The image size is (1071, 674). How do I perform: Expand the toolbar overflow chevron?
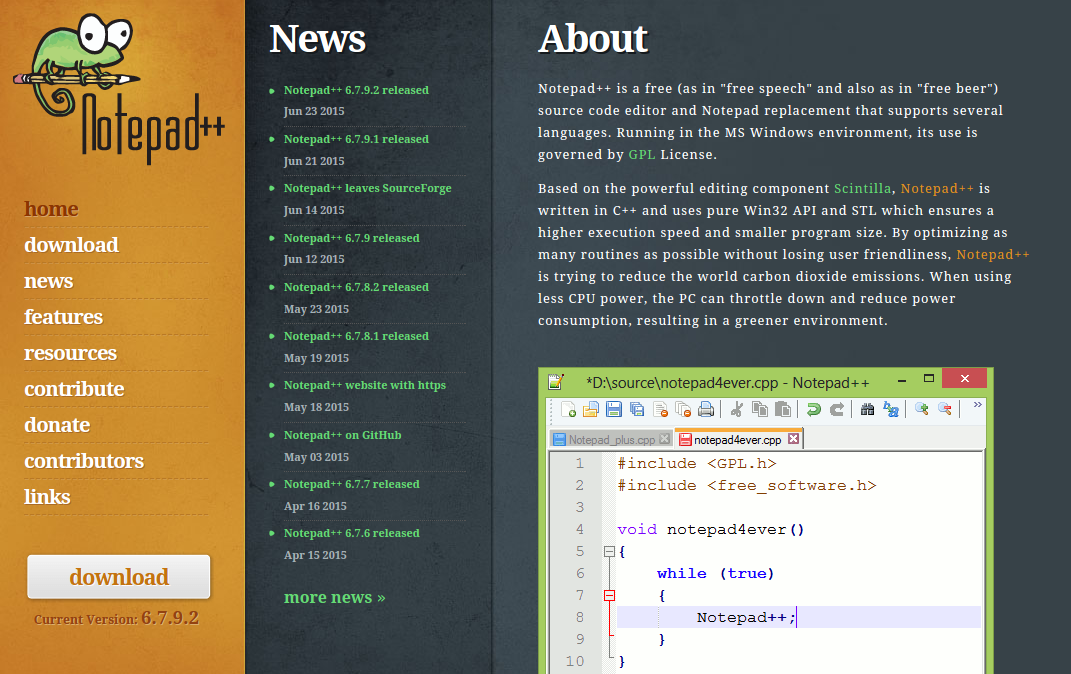tap(977, 405)
